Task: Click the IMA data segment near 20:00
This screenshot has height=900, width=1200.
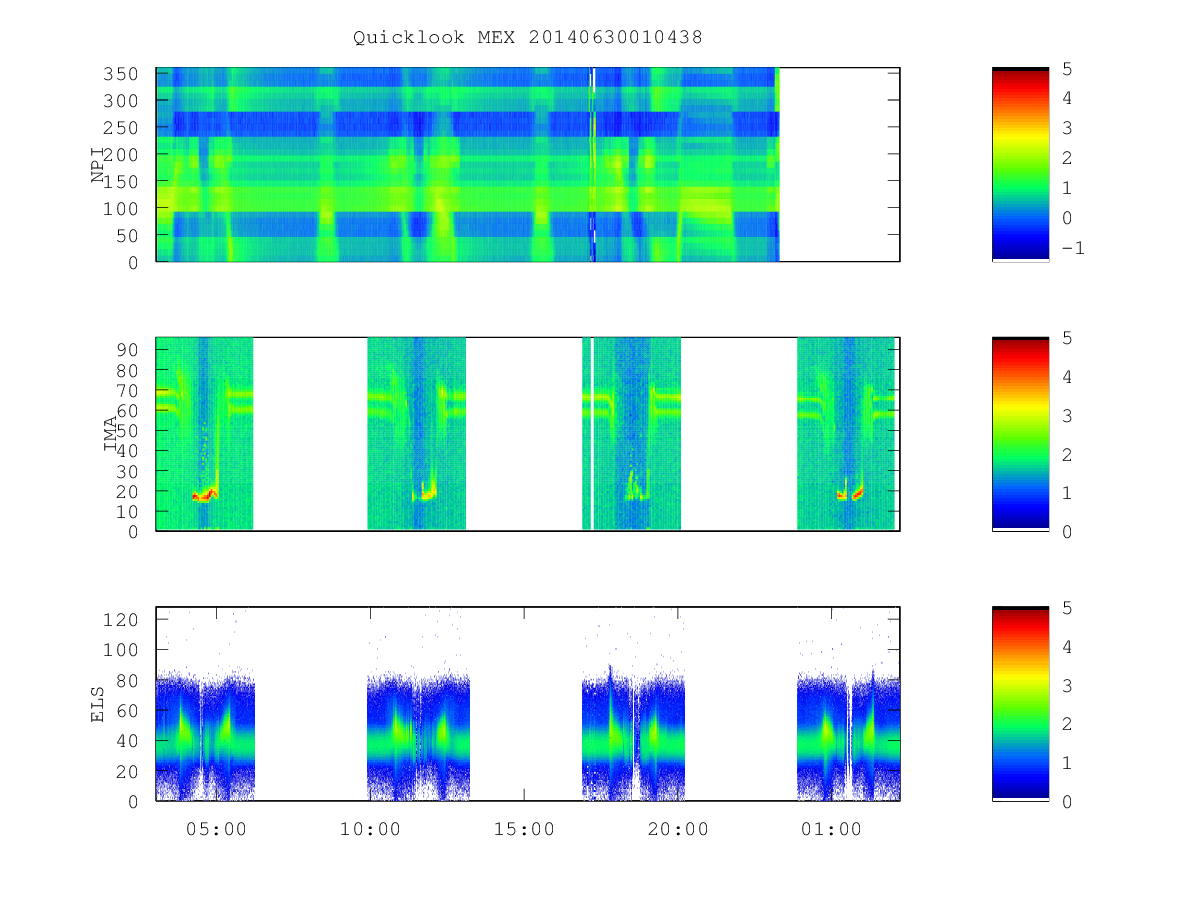Action: pyautogui.click(x=632, y=434)
